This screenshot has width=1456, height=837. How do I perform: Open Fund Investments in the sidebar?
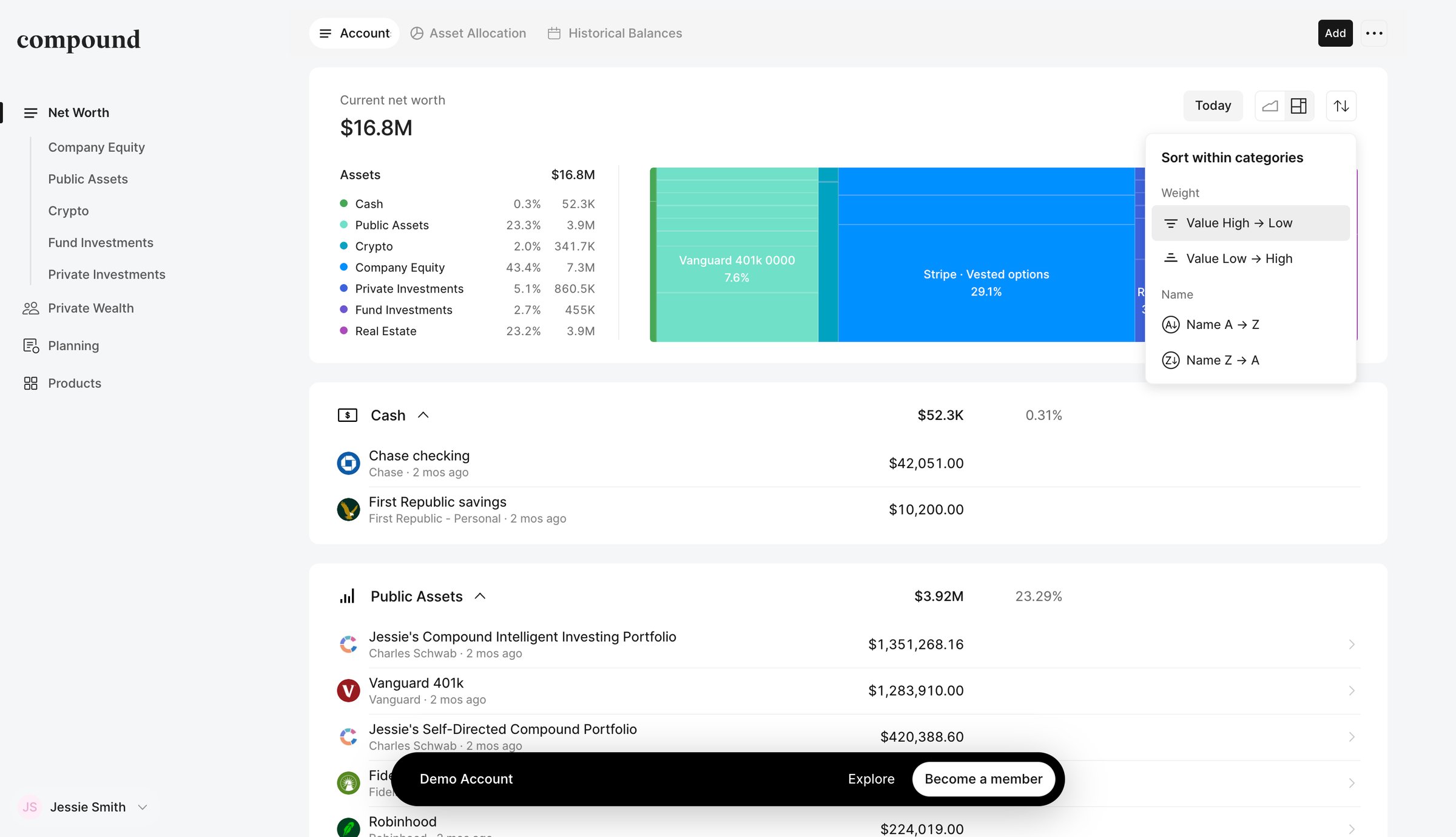(101, 243)
